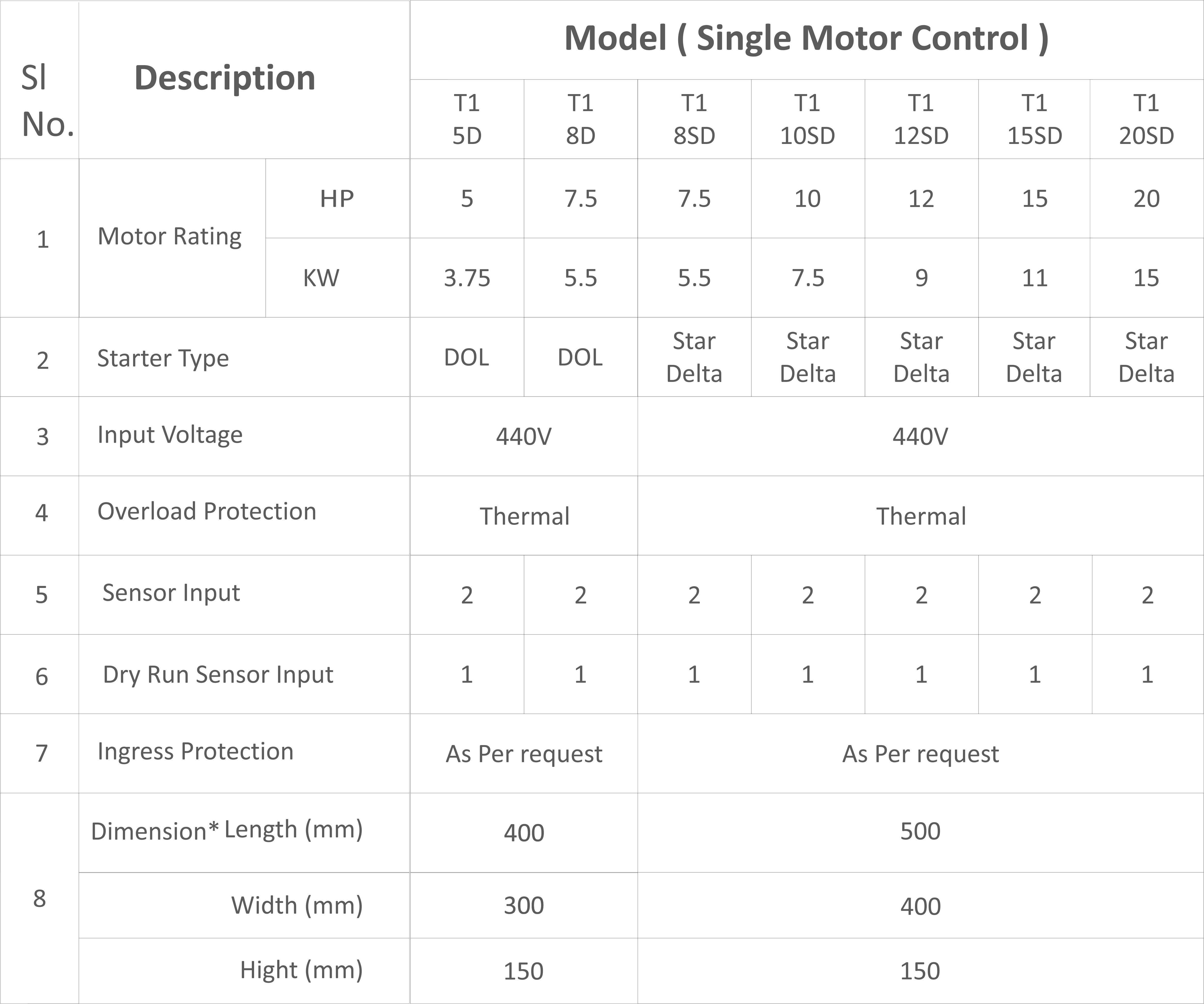Select the Ingress Protection row label
The height and width of the screenshot is (1004, 1204).
pyautogui.click(x=195, y=751)
